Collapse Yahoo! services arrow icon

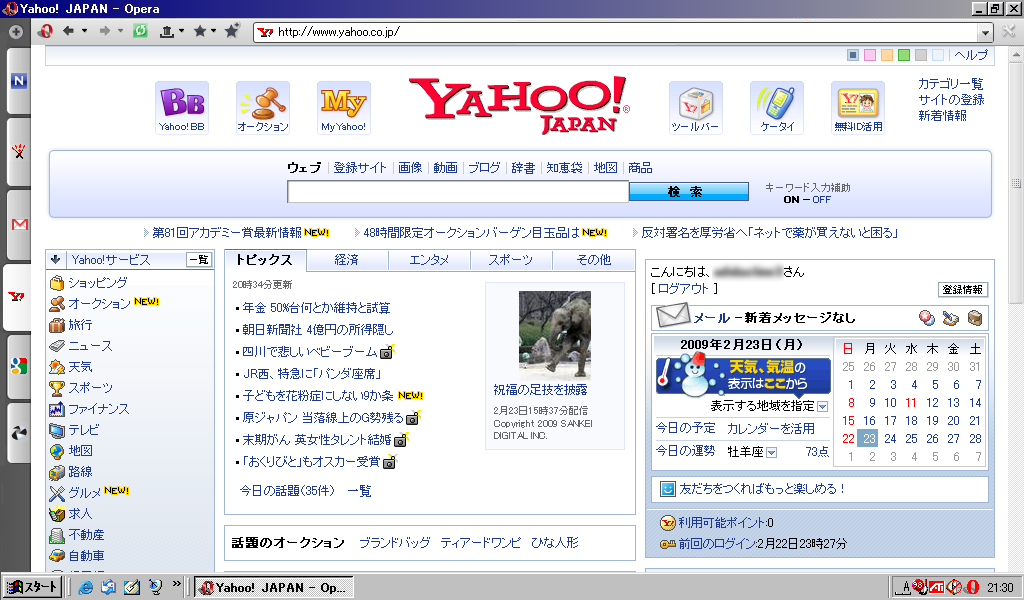pos(56,259)
